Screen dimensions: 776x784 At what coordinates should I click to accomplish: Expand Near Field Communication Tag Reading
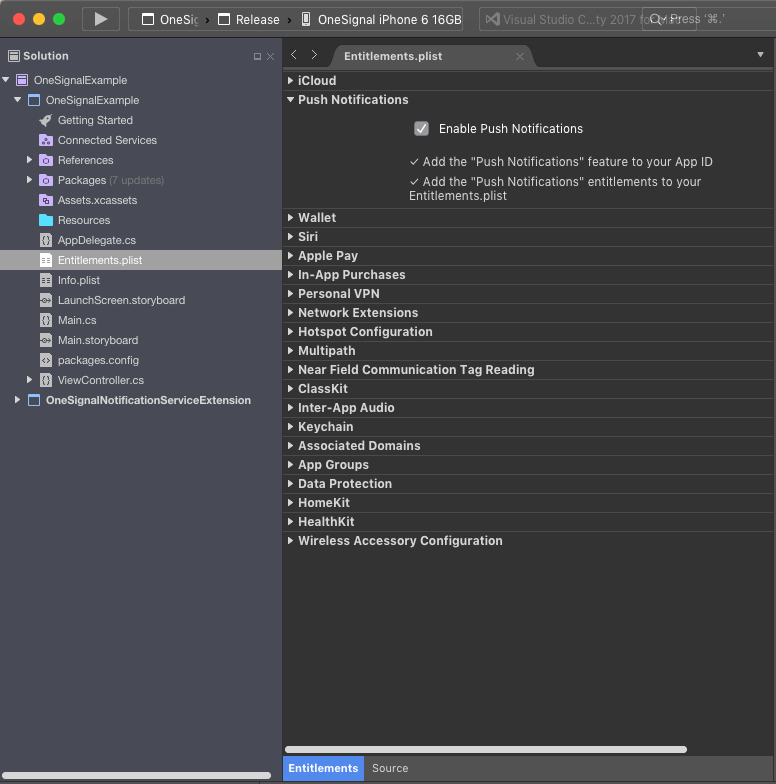coord(290,370)
